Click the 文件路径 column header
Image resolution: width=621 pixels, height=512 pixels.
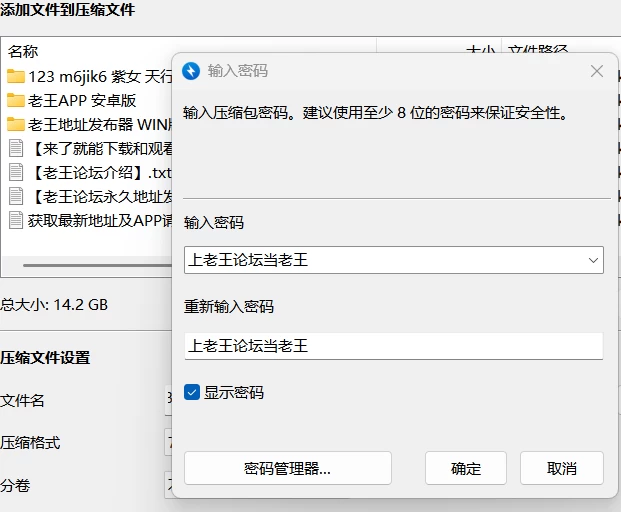coord(538,50)
